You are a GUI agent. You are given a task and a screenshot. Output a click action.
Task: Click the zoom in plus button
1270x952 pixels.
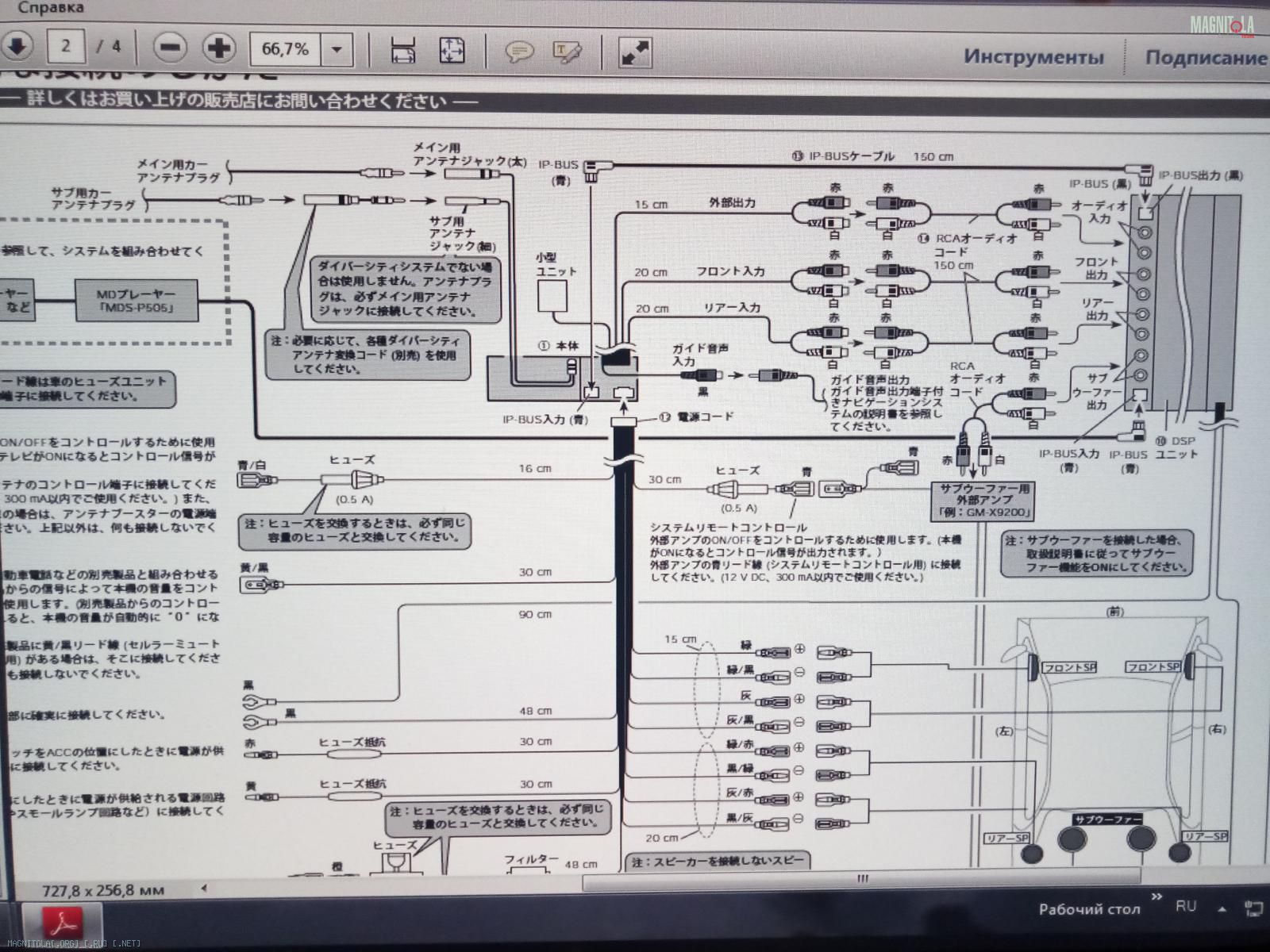[219, 48]
